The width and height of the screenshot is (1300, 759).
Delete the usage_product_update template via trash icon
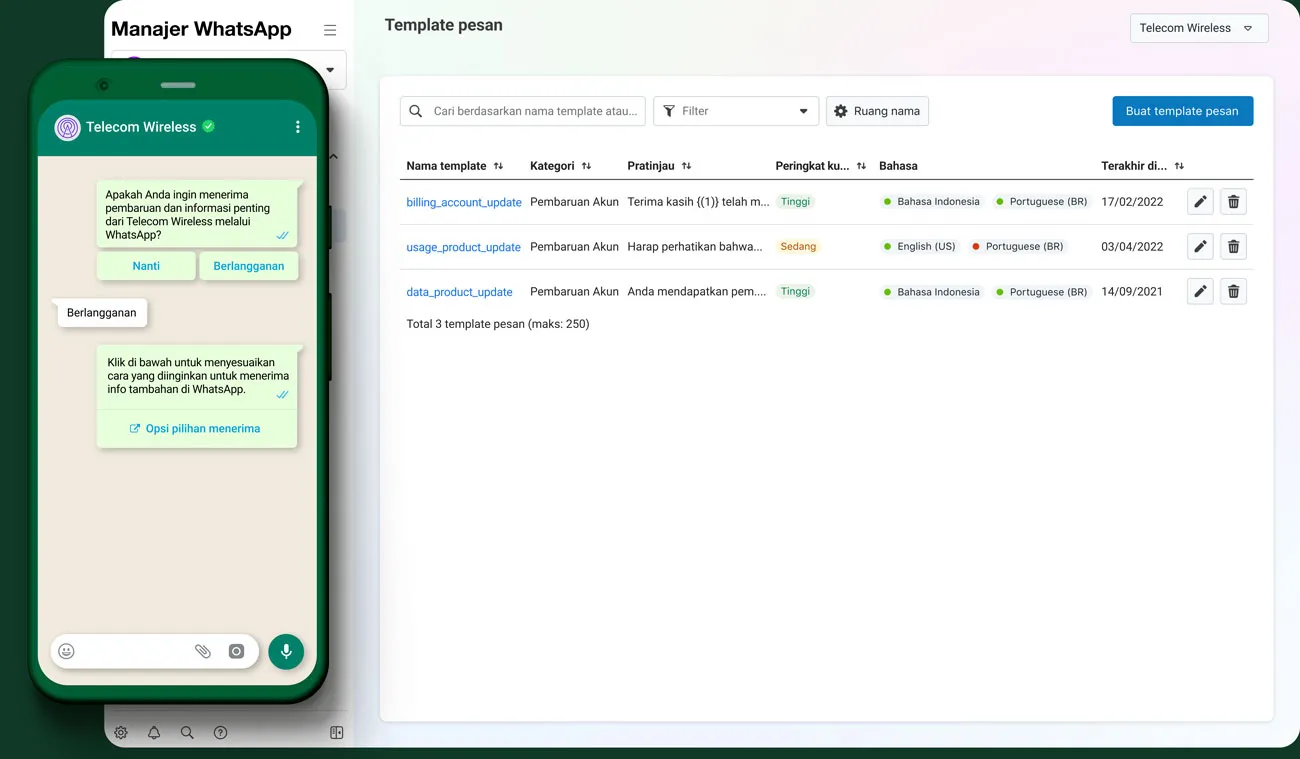(x=1233, y=246)
